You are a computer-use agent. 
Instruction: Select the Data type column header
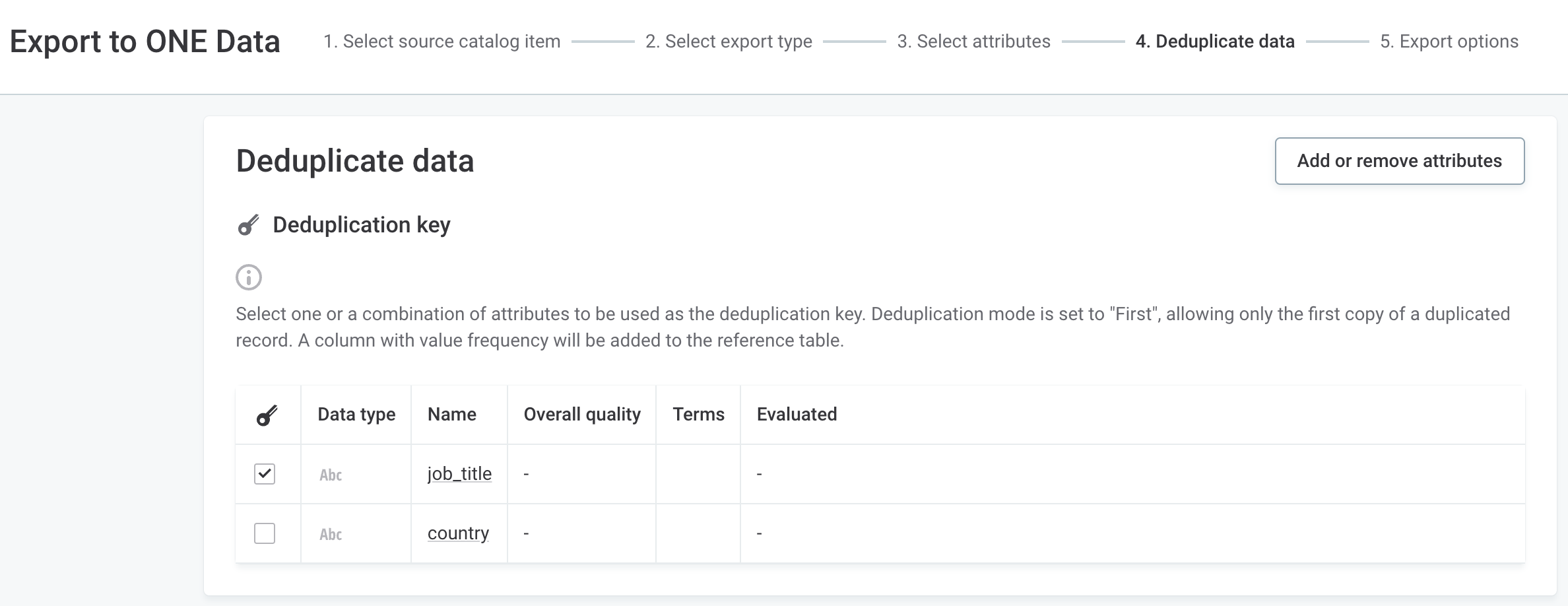[x=356, y=415]
